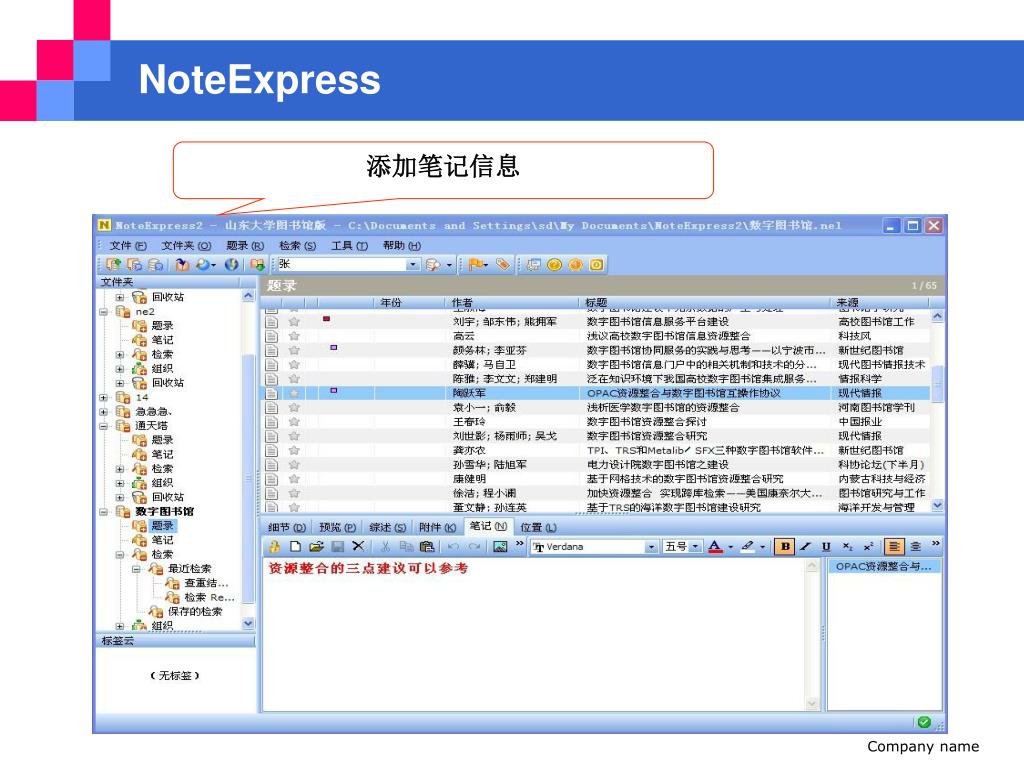The image size is (1024, 768).
Task: Click the undo arrow icon
Action: (453, 547)
